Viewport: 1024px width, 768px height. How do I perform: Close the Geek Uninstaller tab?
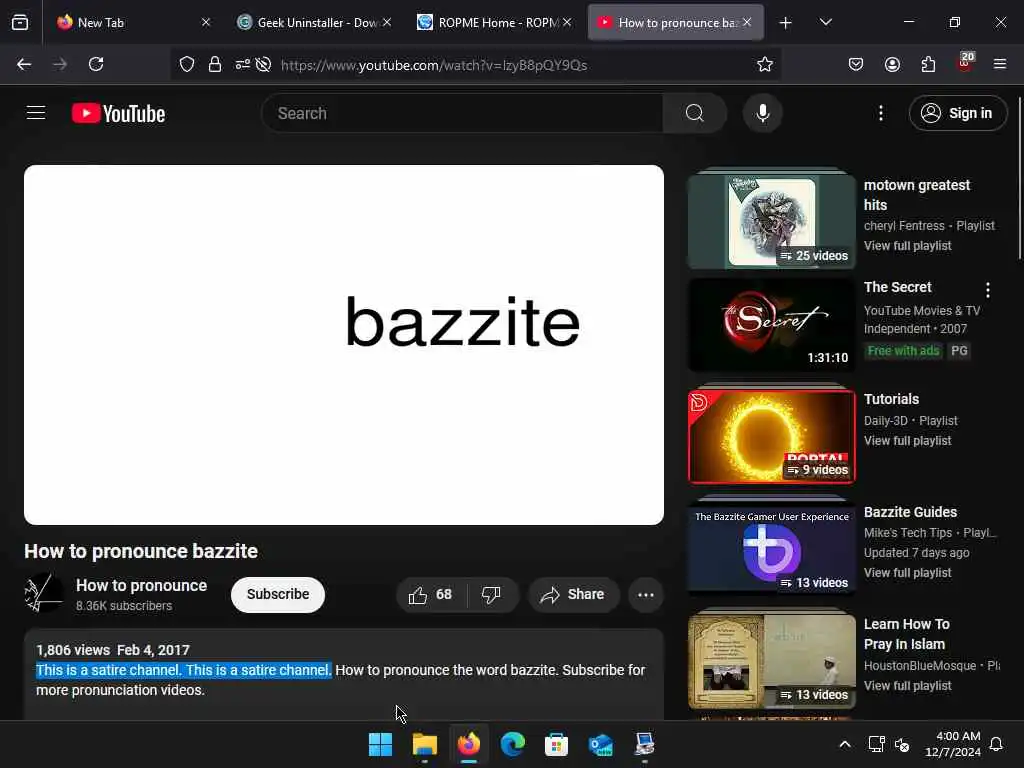(x=387, y=22)
